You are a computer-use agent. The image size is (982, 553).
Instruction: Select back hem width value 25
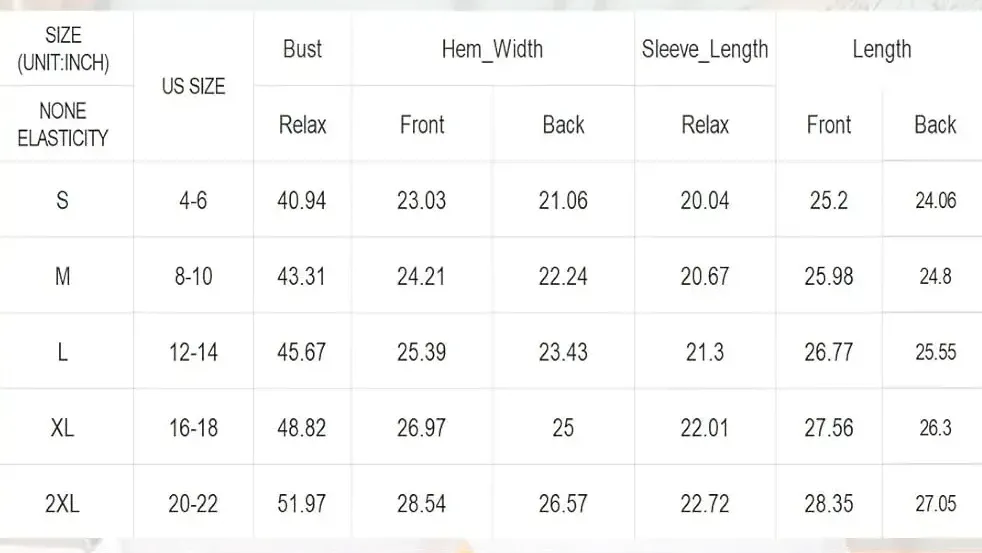coord(563,428)
